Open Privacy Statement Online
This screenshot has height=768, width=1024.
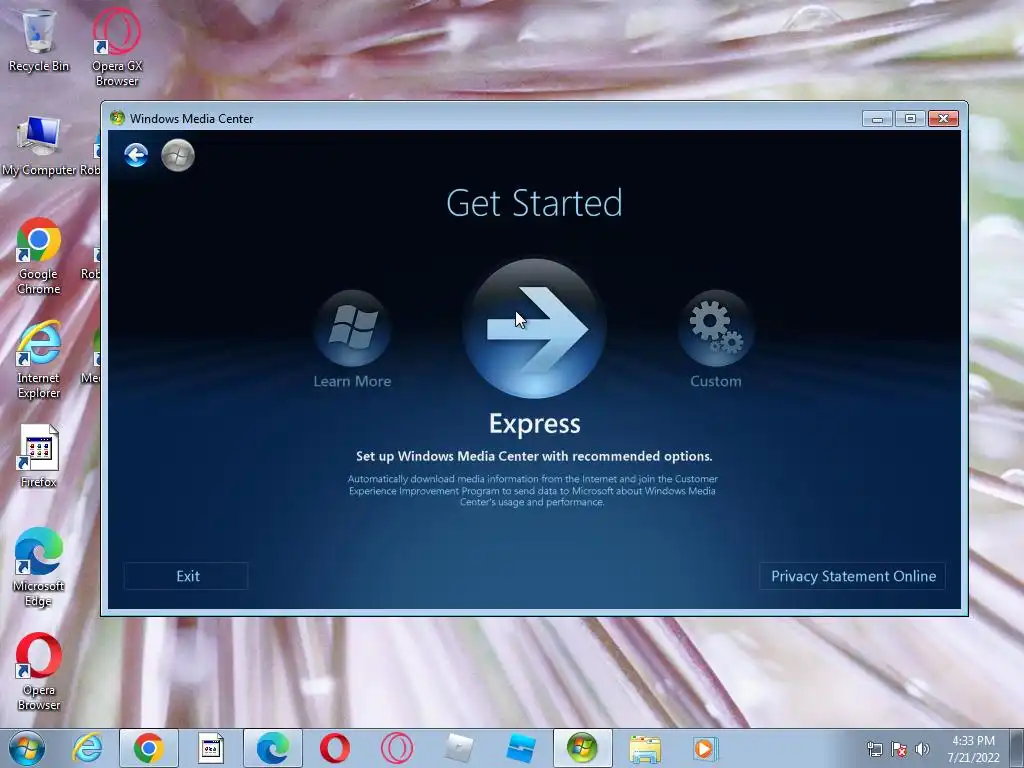853,576
